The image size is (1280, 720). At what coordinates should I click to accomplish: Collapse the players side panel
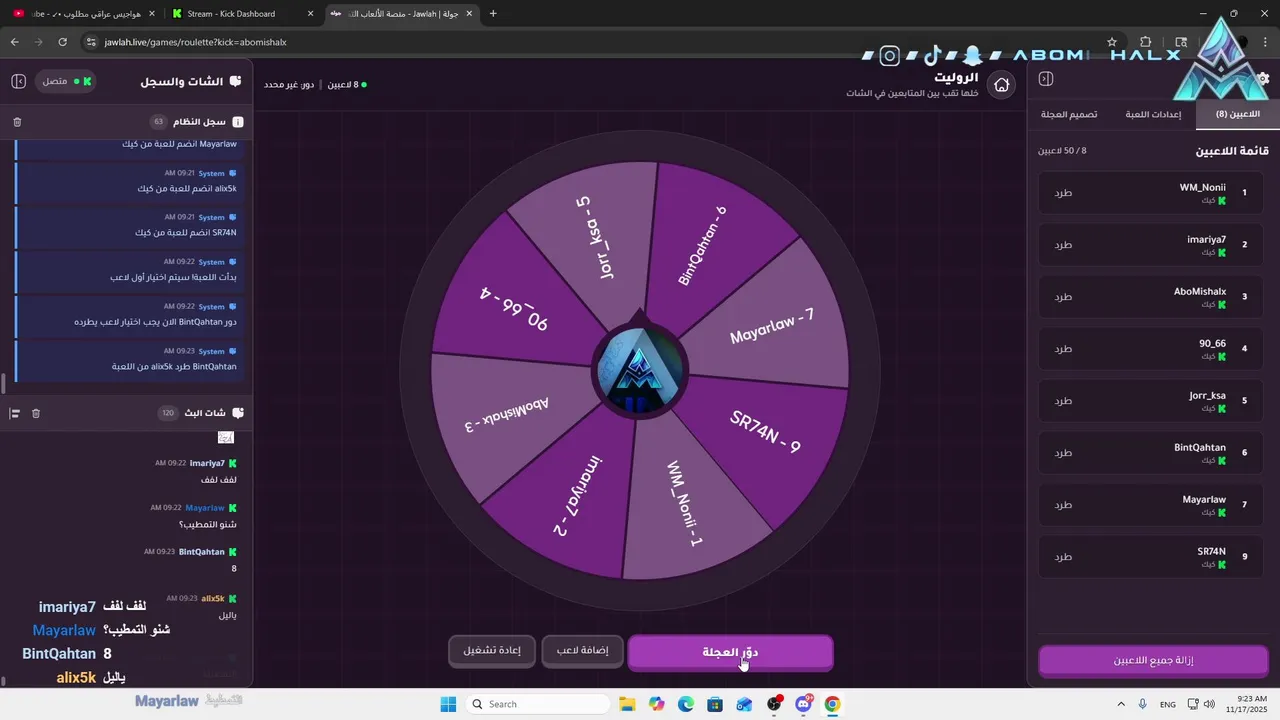coord(1046,79)
